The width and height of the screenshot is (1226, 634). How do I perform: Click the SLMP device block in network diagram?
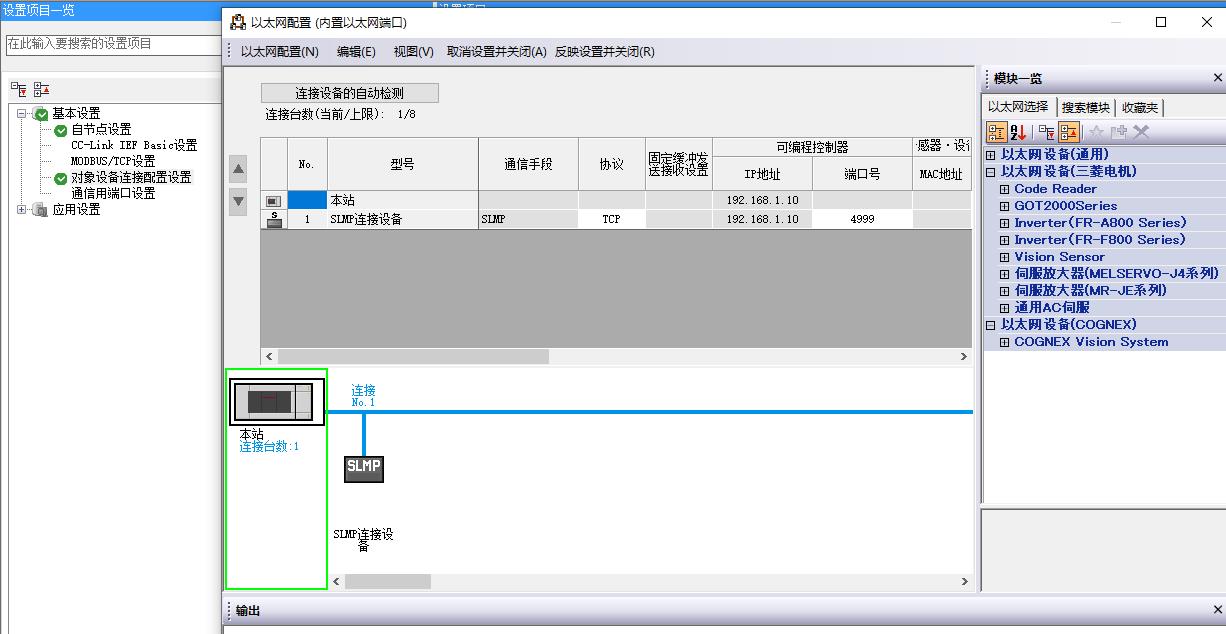point(363,467)
